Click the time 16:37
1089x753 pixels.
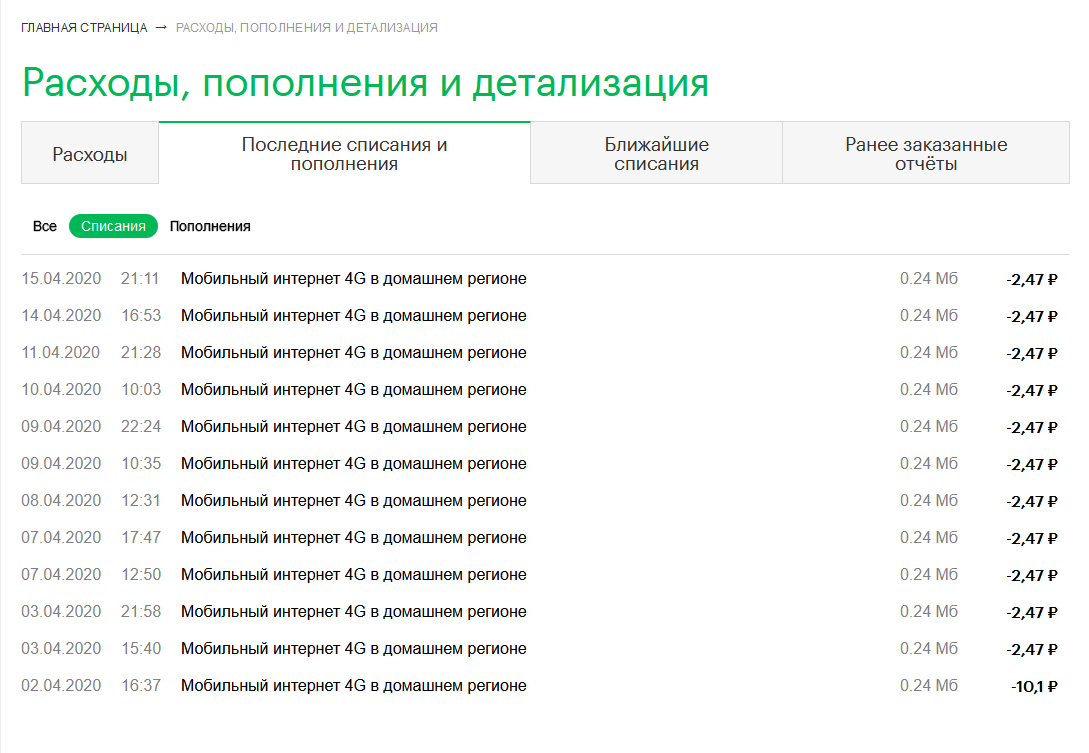141,686
